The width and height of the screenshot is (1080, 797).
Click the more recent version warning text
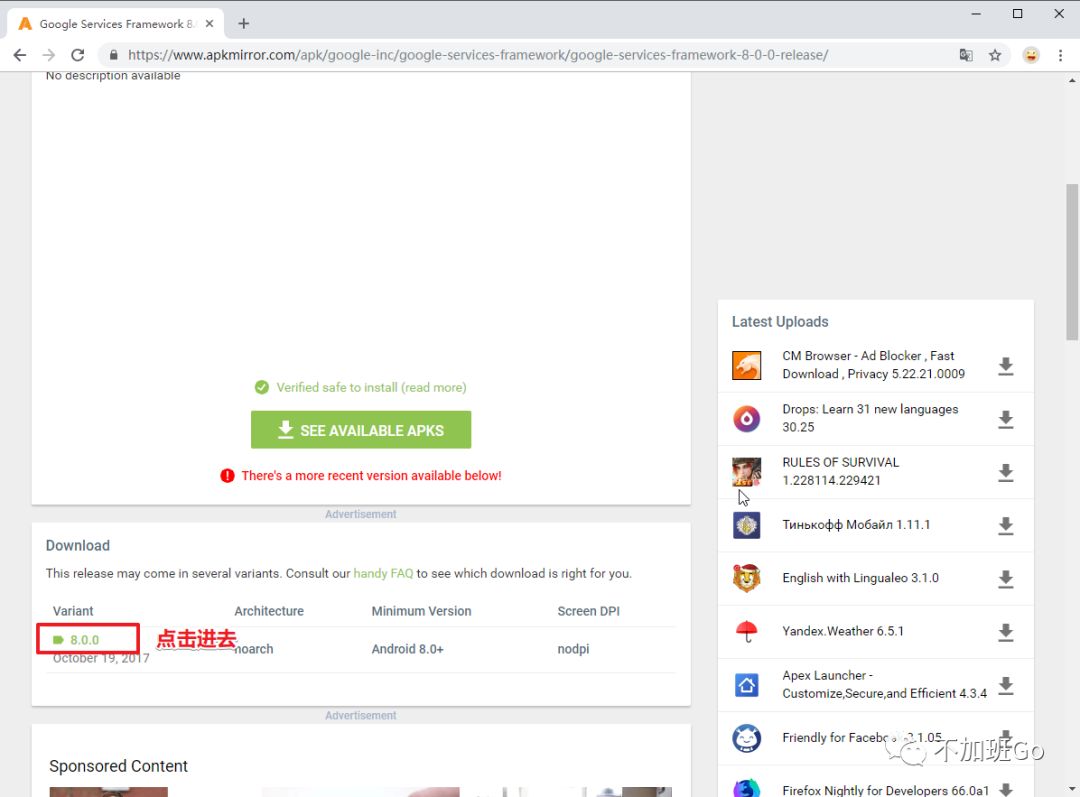coord(371,476)
